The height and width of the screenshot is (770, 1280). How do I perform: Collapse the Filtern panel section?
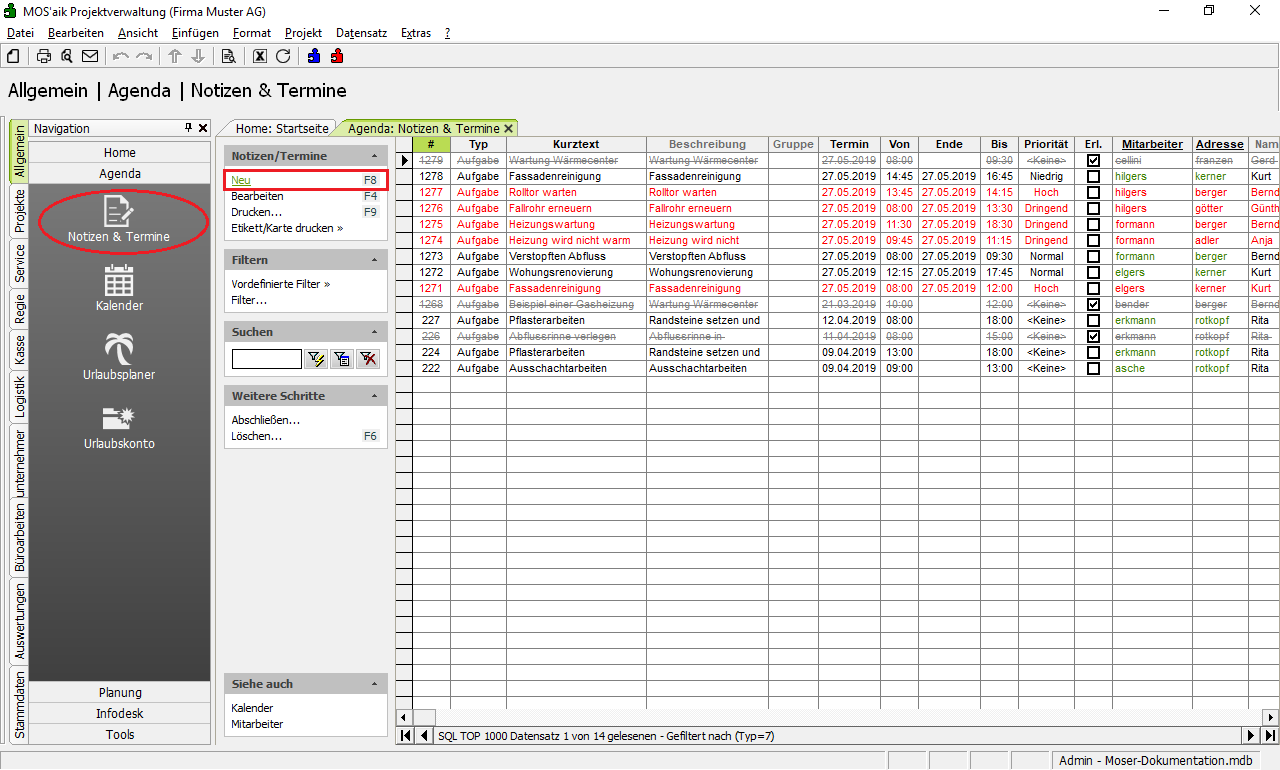(x=374, y=260)
